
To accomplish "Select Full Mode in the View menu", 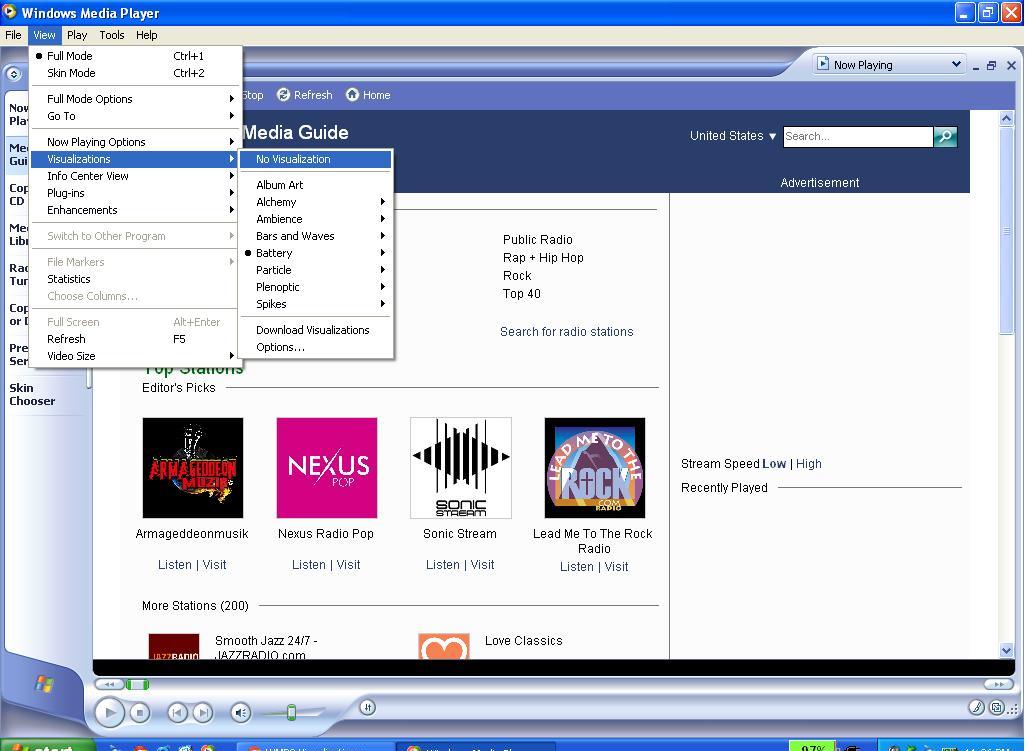I will tap(136, 56).
